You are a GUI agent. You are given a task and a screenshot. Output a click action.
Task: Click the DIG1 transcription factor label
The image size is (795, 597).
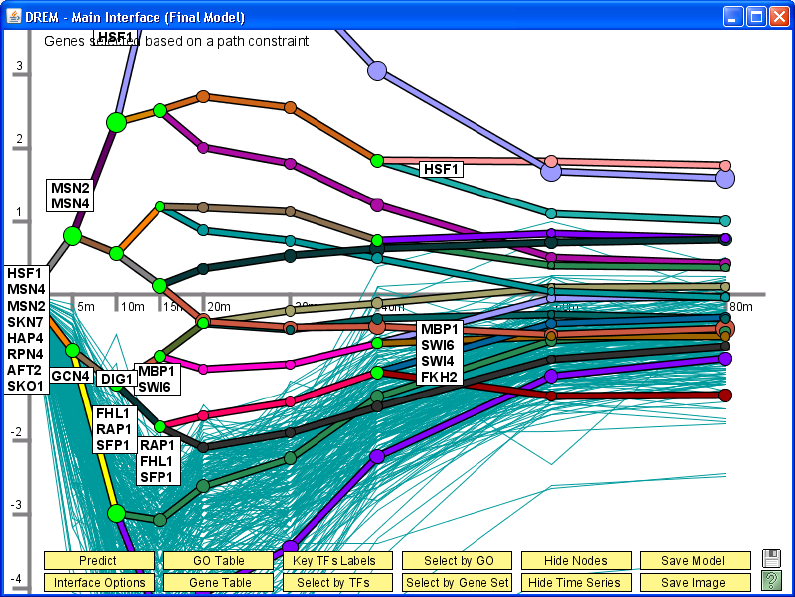(117, 379)
